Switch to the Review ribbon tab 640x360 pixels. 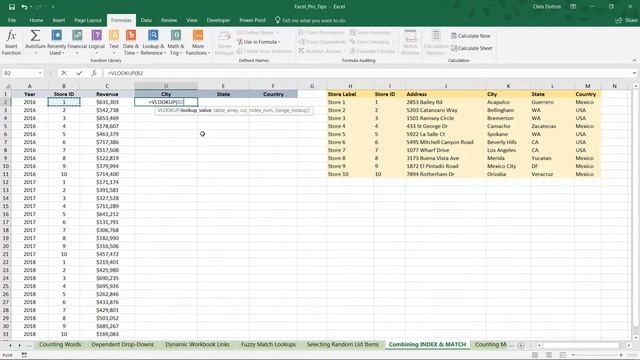pyautogui.click(x=169, y=20)
